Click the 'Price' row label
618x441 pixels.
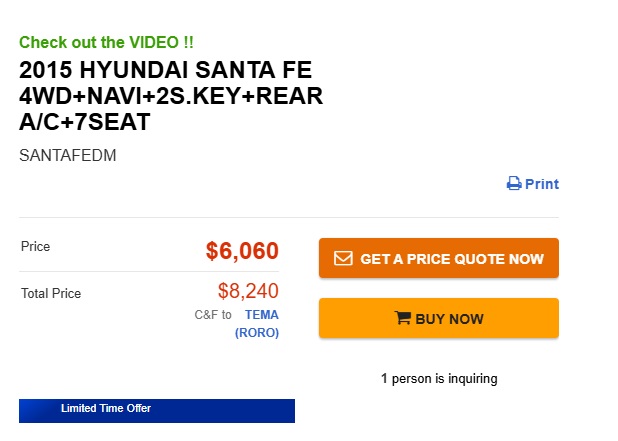35,247
